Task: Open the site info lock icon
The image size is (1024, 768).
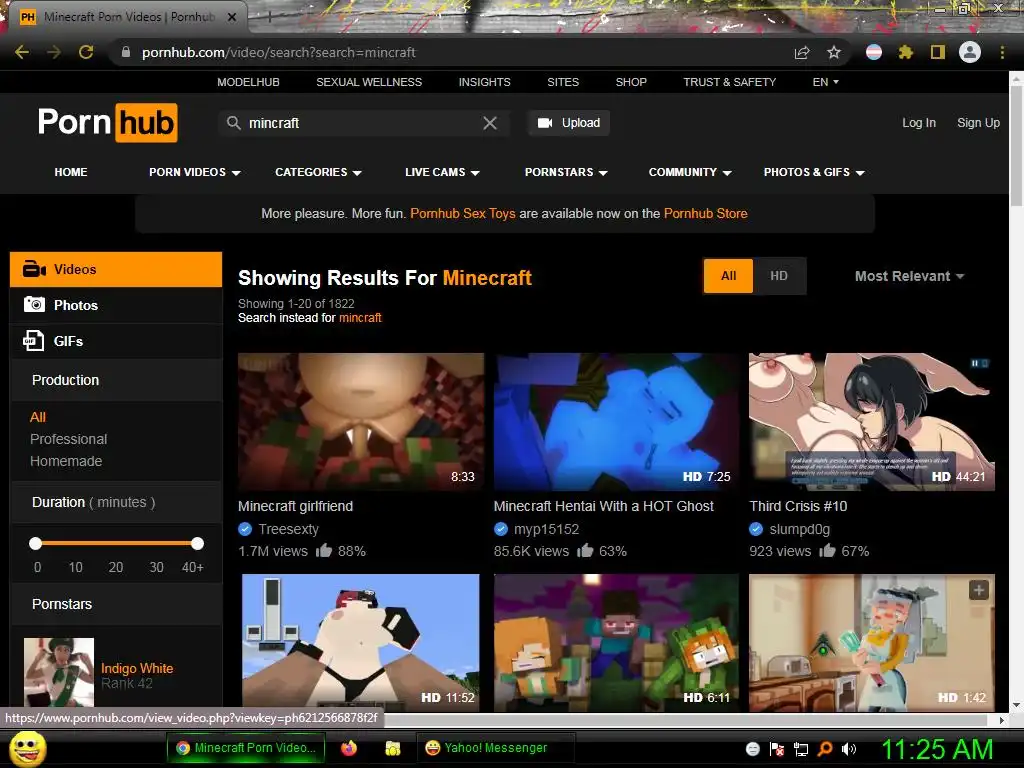Action: tap(126, 52)
